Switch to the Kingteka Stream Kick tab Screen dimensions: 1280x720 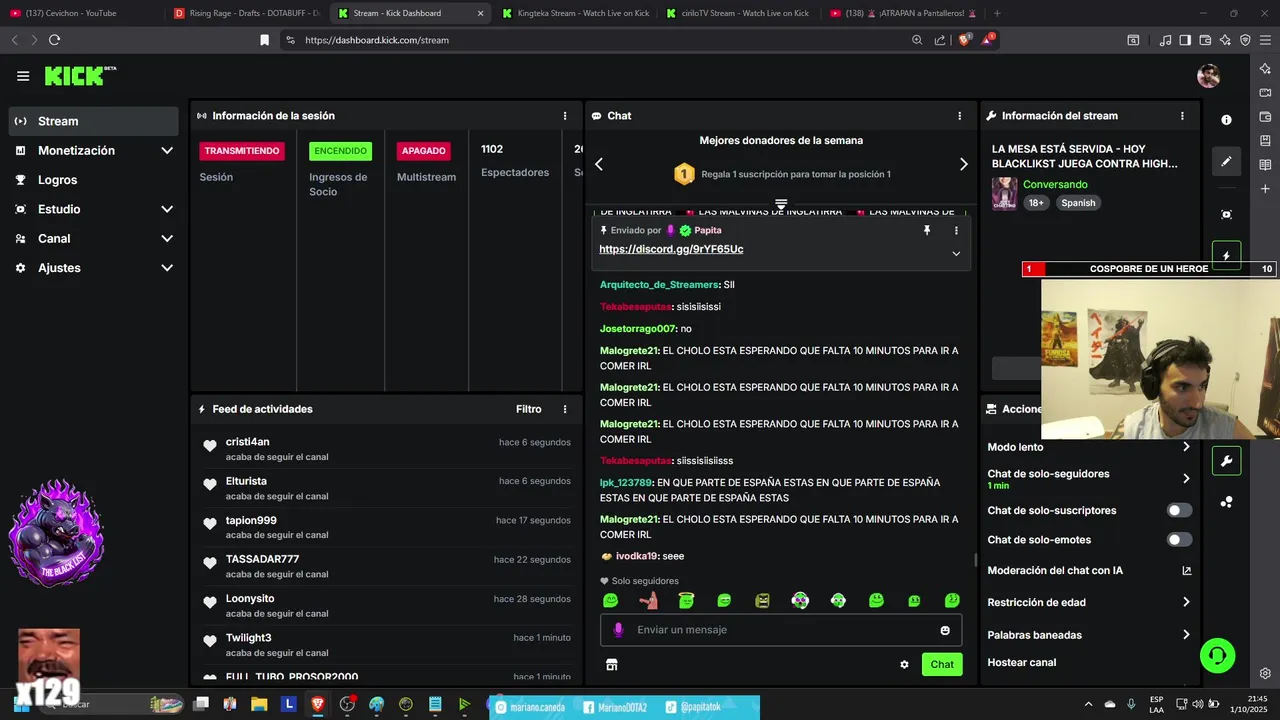[575, 13]
